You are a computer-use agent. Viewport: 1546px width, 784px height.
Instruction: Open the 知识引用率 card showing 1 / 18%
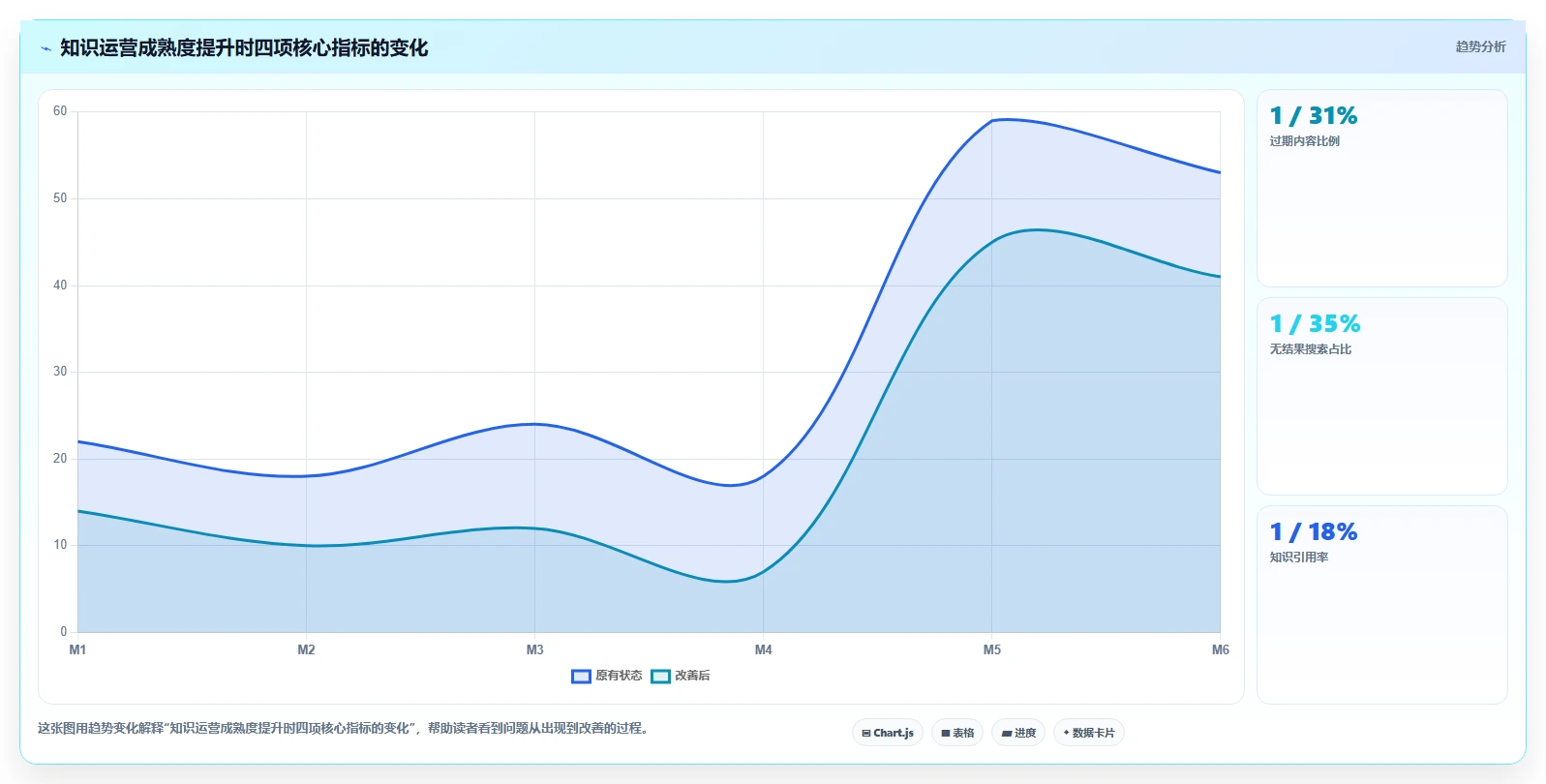click(x=1381, y=604)
